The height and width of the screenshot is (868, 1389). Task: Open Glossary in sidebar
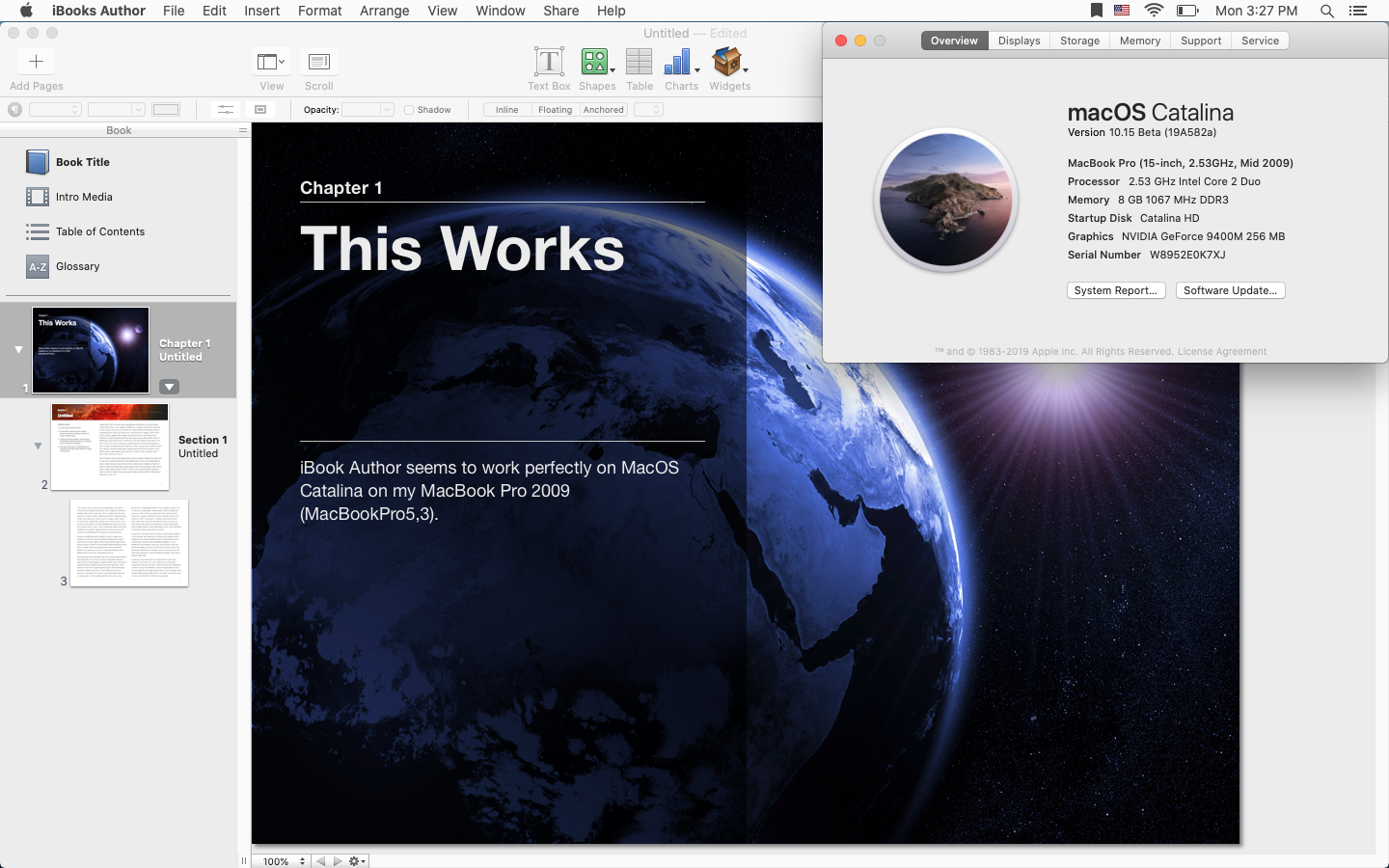[x=118, y=266]
